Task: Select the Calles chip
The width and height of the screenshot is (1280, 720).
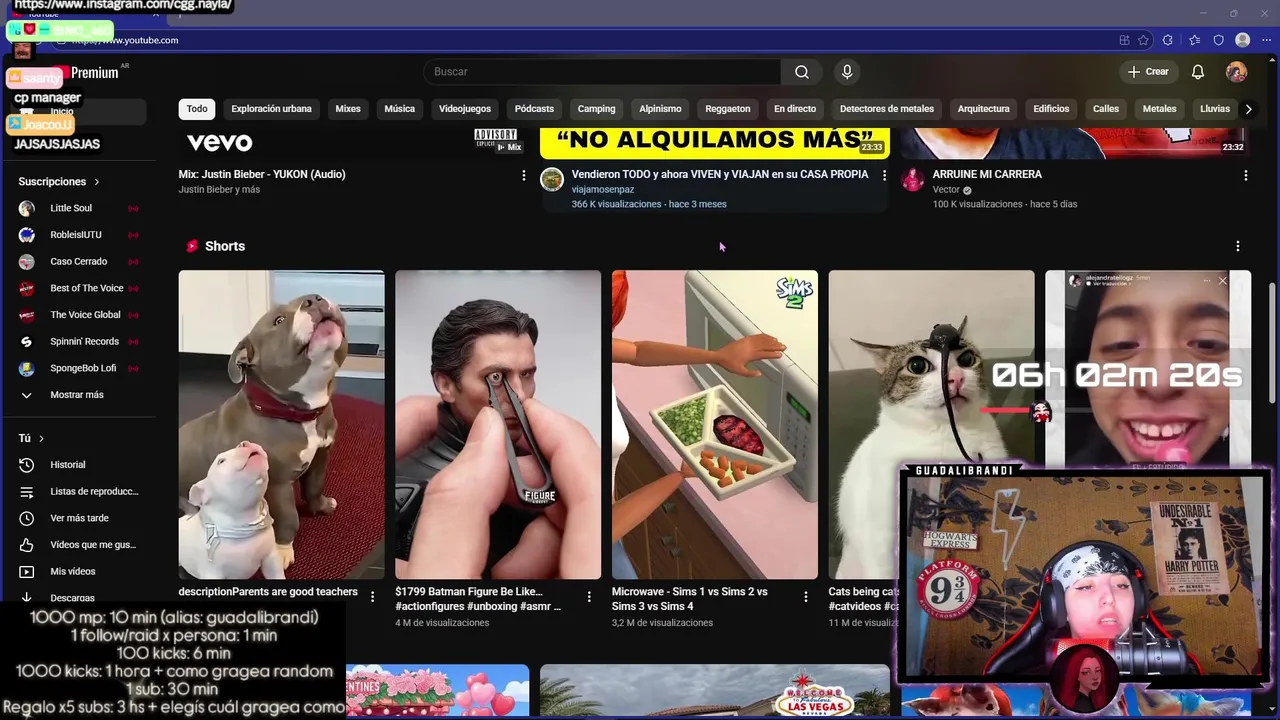Action: click(x=1106, y=109)
